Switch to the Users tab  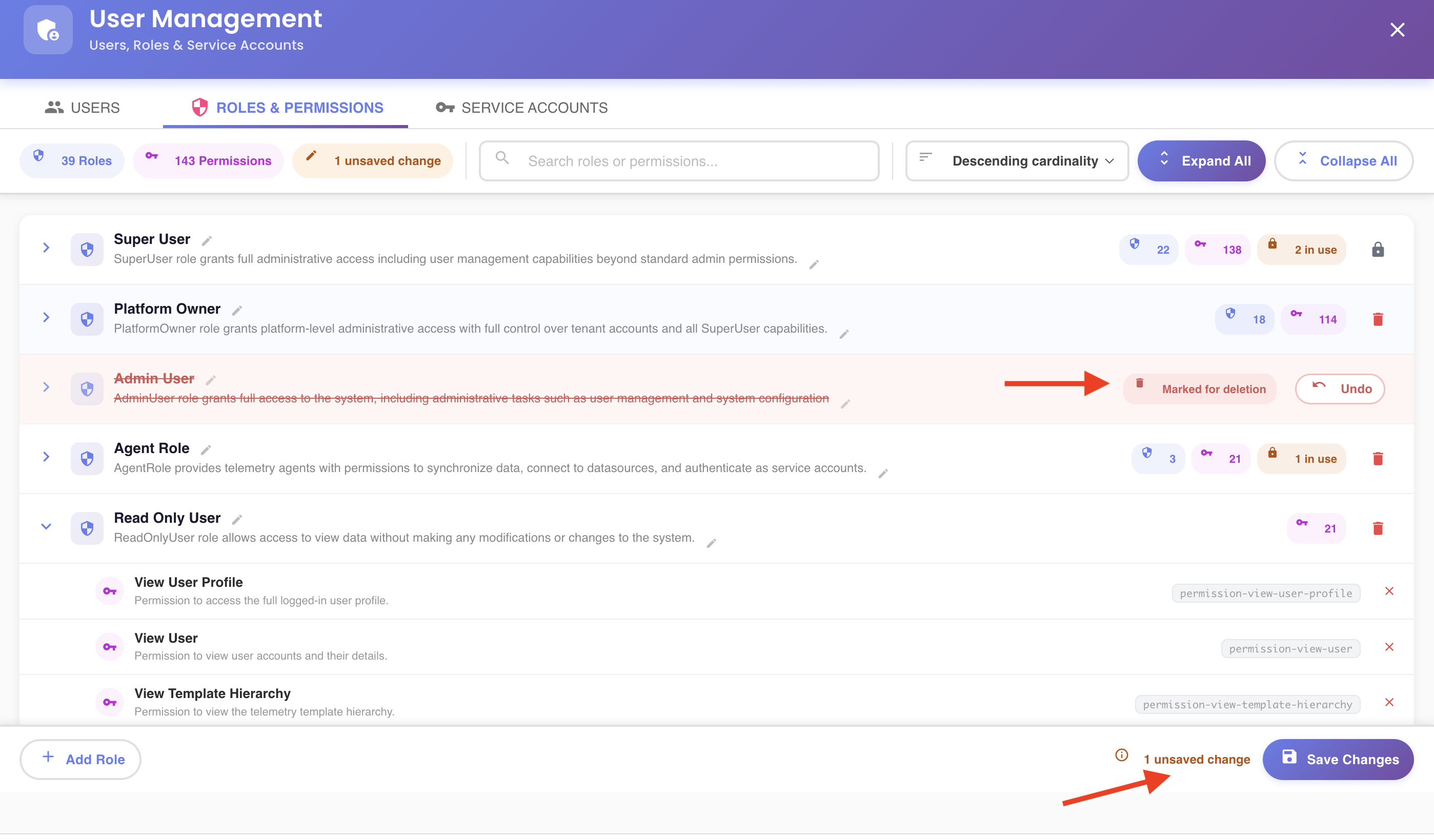click(x=82, y=108)
